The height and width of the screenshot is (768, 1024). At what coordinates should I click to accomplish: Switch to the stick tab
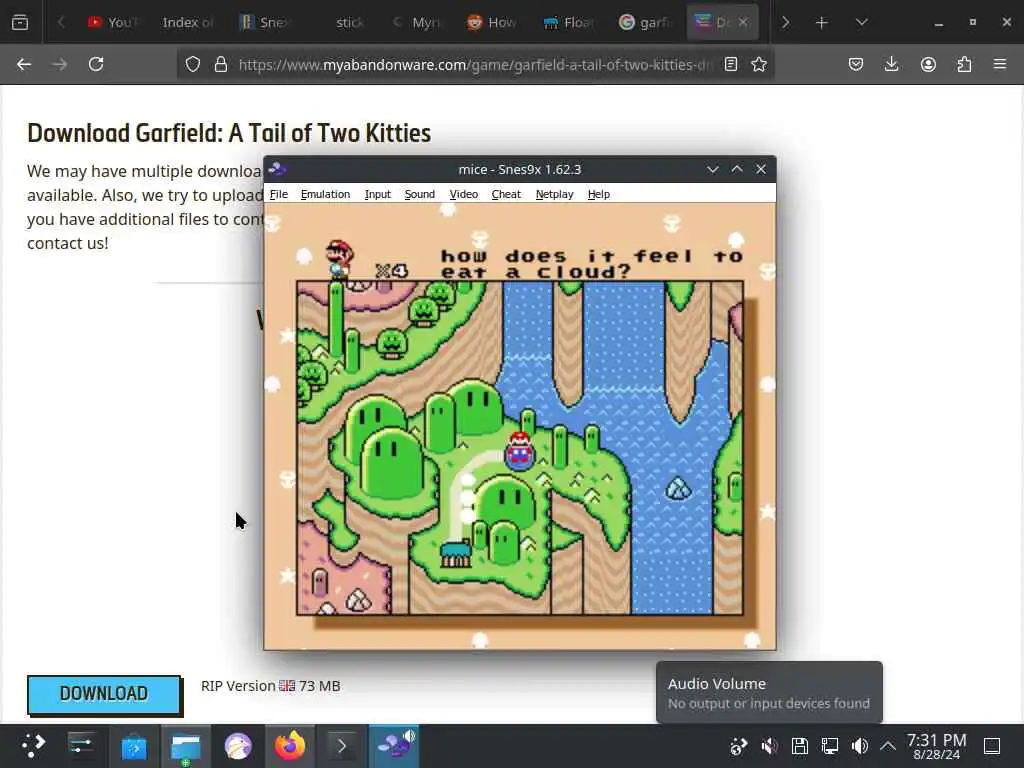coord(349,22)
